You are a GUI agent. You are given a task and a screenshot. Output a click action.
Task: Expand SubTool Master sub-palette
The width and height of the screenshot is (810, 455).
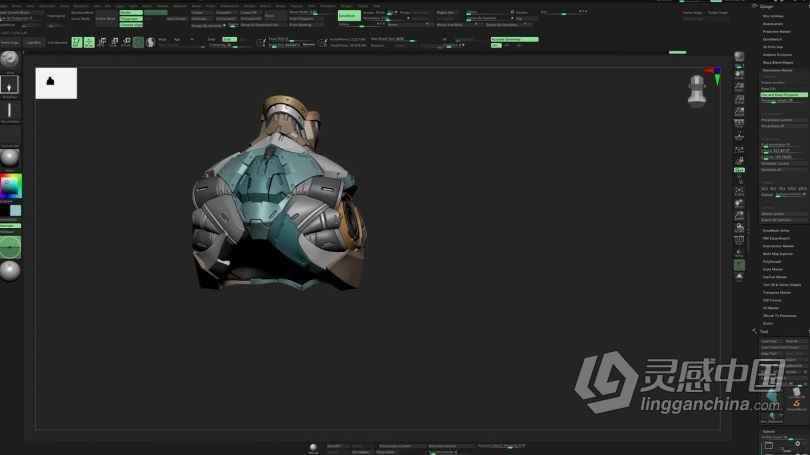[x=775, y=277]
